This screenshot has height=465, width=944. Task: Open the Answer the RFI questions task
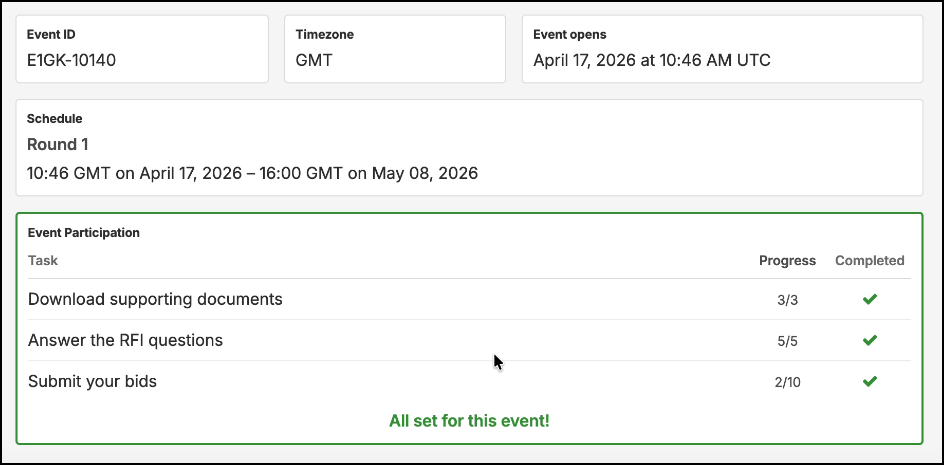[125, 340]
